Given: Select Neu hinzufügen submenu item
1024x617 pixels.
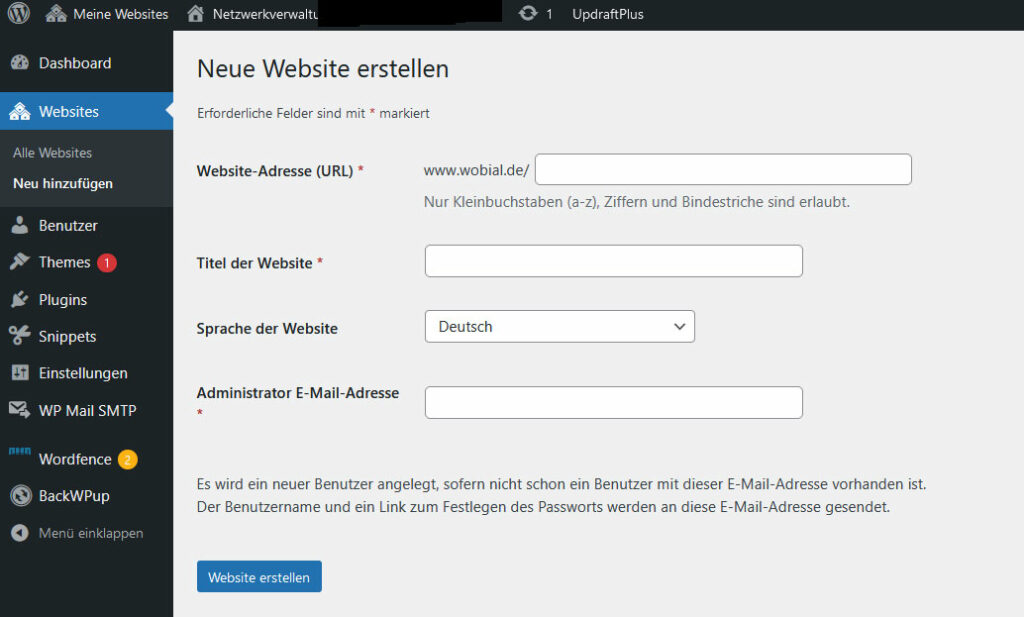Looking at the screenshot, I should (x=63, y=183).
